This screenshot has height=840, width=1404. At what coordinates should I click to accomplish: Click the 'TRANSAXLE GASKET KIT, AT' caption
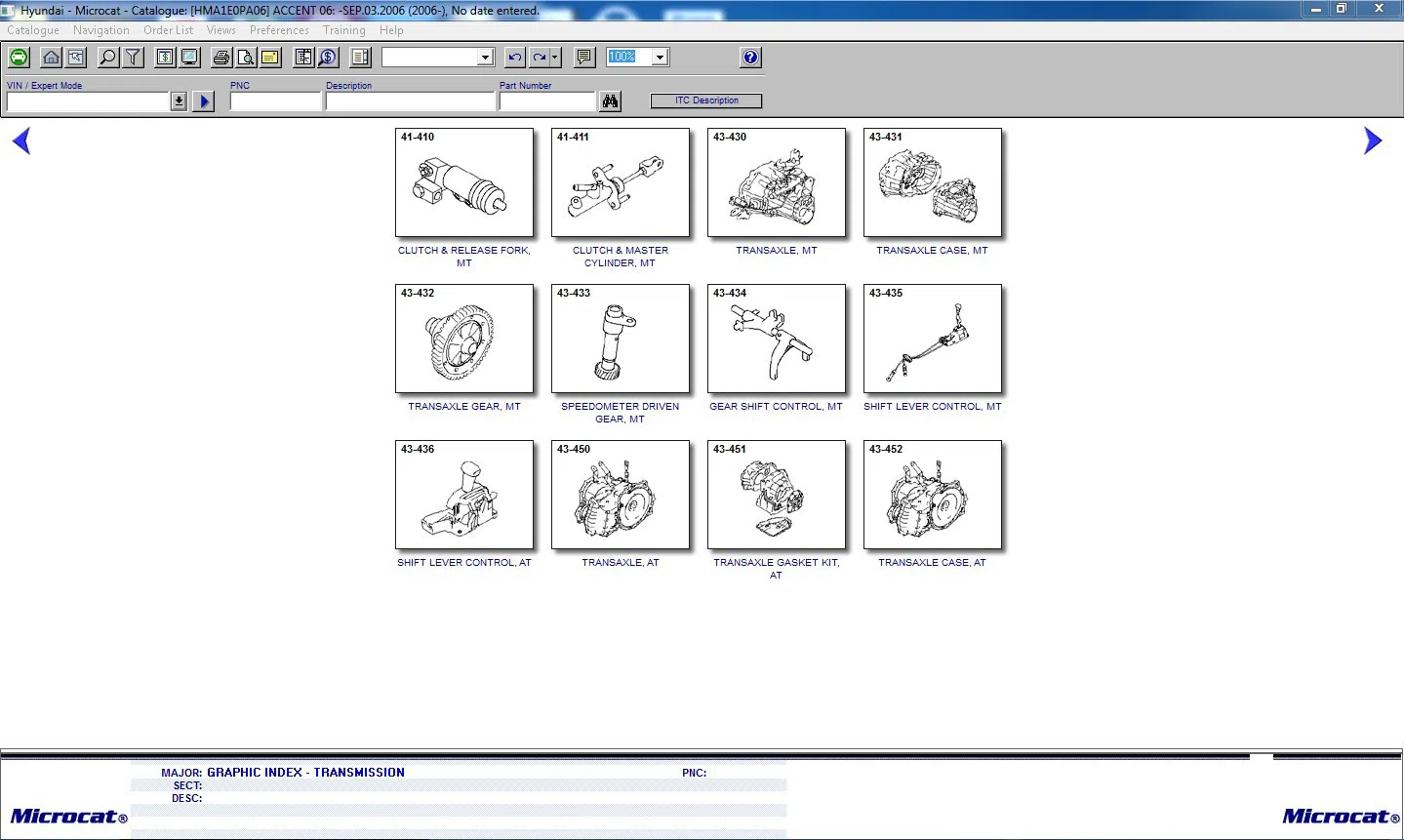click(x=777, y=569)
